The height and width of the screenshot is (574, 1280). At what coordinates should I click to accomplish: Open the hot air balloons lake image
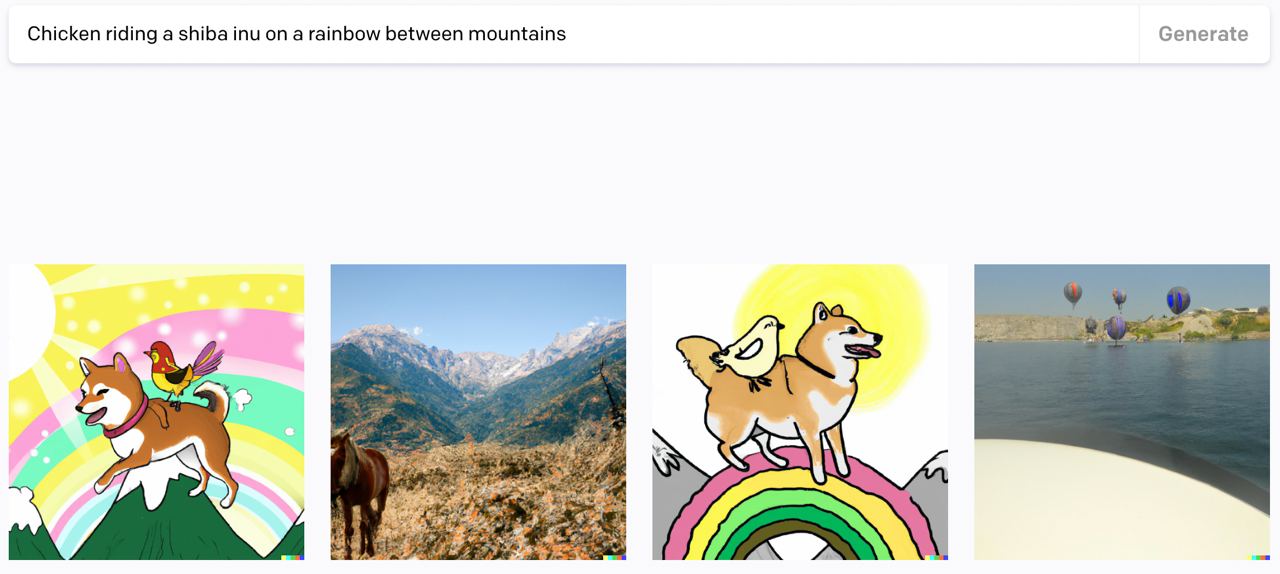[x=1122, y=412]
